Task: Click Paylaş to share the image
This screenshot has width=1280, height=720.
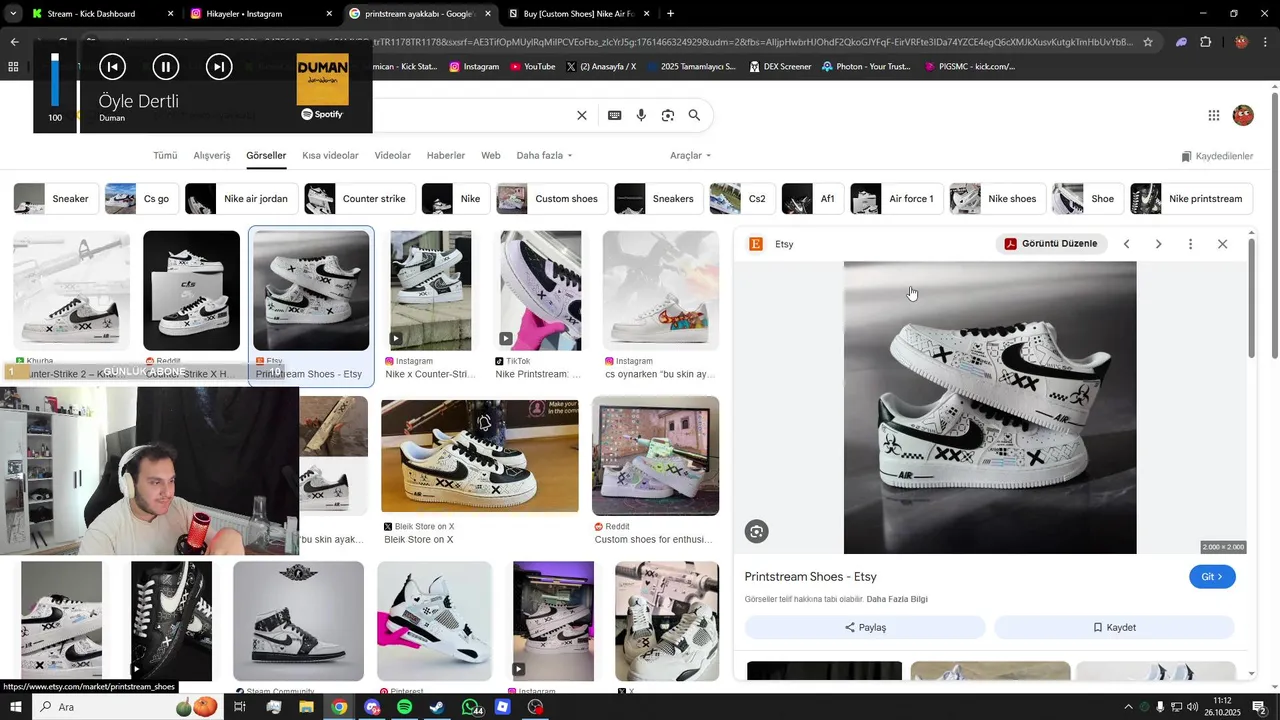Action: (865, 627)
